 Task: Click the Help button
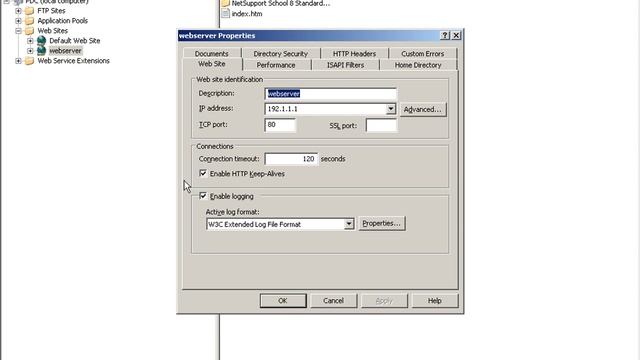click(x=435, y=301)
